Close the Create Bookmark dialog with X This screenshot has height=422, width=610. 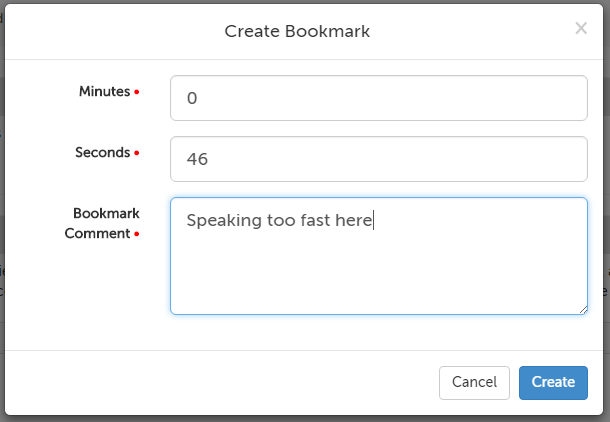tap(580, 29)
